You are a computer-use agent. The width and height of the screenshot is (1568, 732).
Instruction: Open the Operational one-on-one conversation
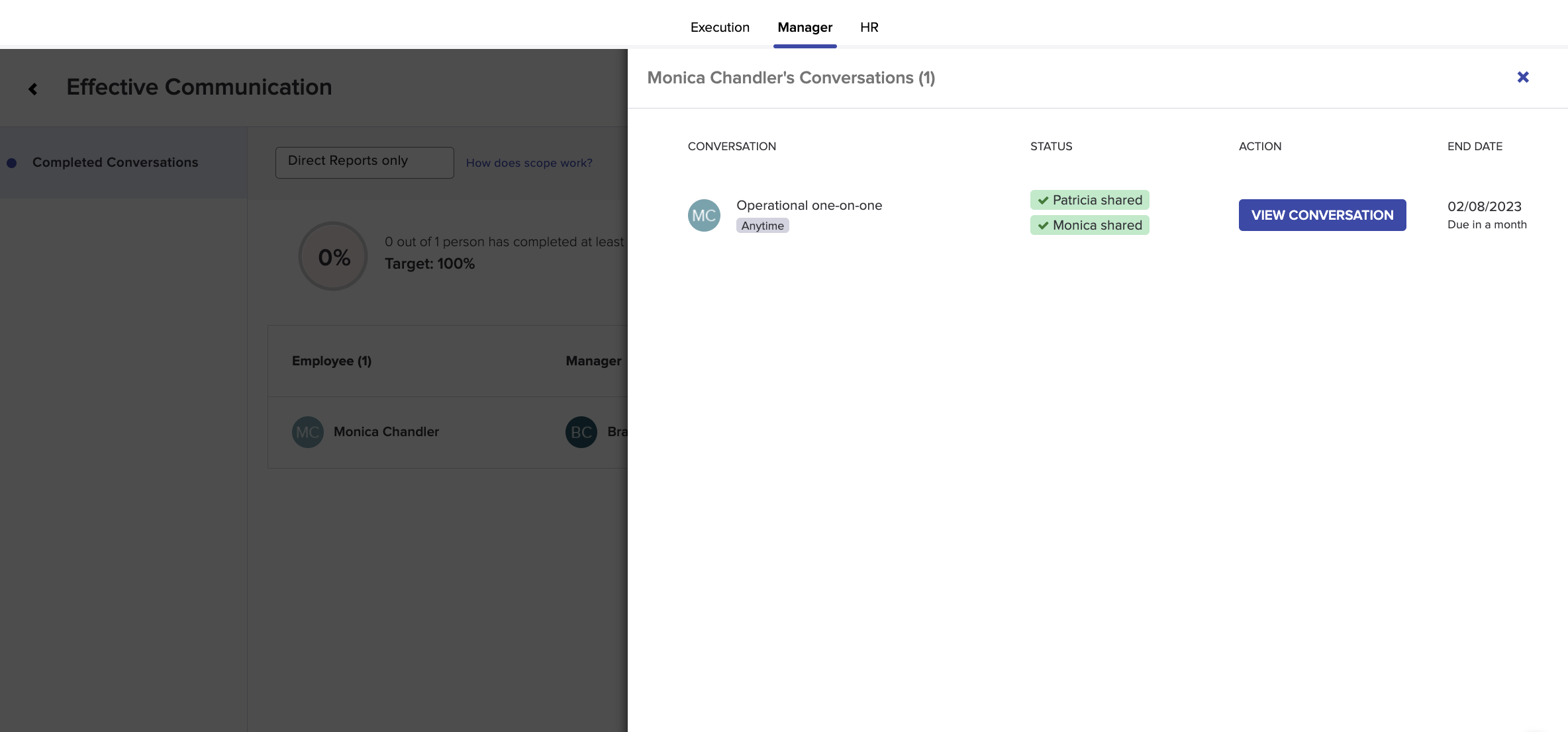click(809, 205)
